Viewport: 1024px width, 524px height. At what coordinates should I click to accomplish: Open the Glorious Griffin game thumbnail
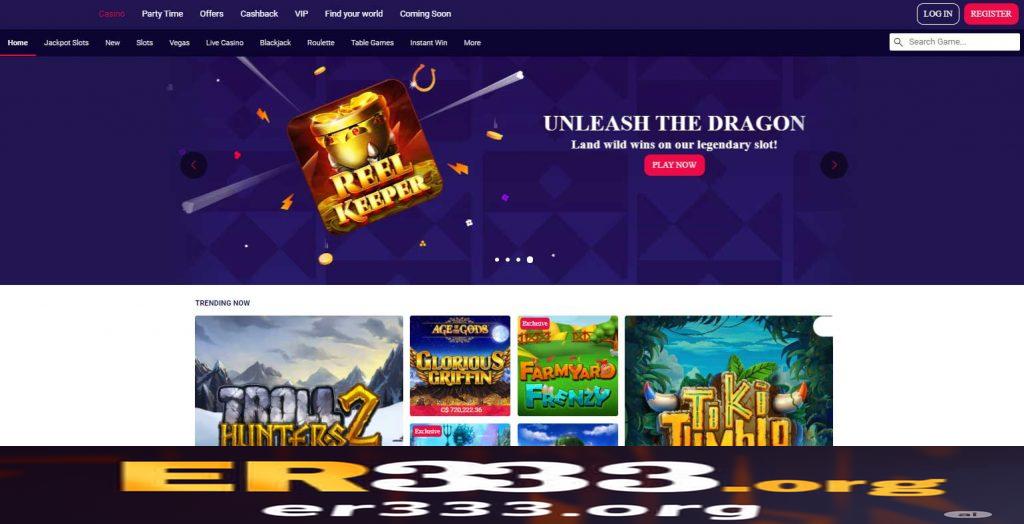point(460,366)
